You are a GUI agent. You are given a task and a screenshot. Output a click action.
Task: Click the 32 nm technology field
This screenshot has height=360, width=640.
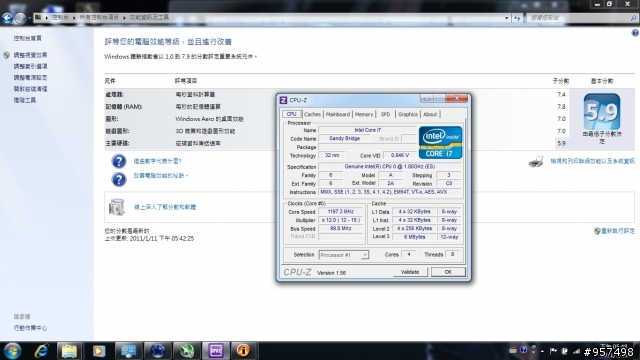[x=332, y=156]
